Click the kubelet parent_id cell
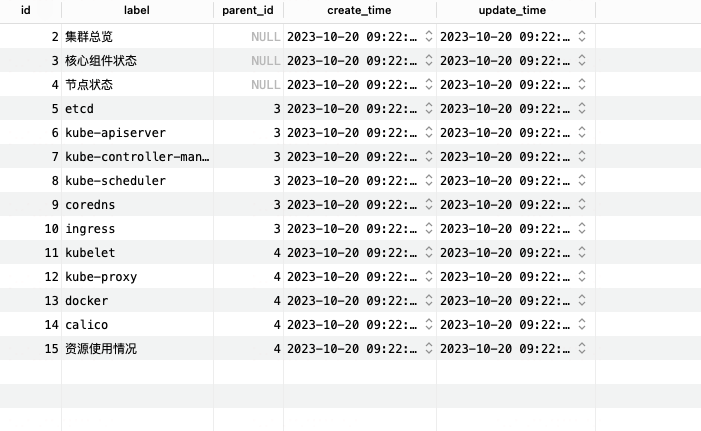 (249, 253)
